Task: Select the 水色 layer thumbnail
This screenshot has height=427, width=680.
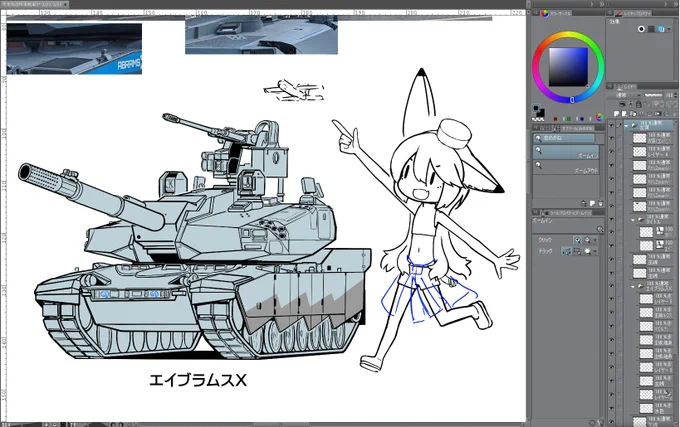Action: point(646,408)
